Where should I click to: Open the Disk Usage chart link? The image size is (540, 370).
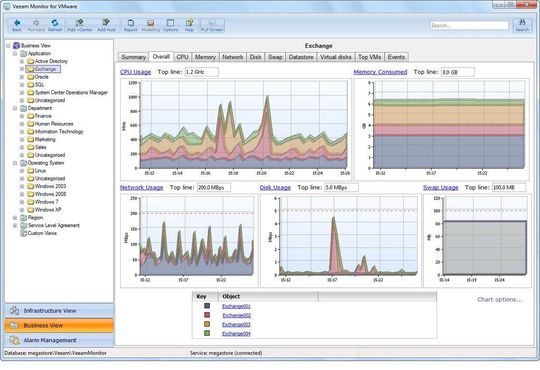(x=275, y=188)
